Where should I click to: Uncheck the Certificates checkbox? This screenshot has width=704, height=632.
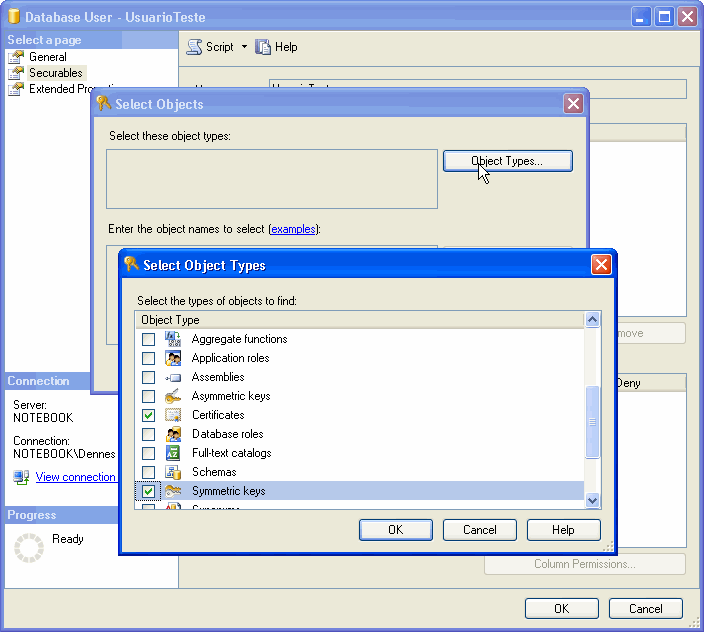pos(148,415)
